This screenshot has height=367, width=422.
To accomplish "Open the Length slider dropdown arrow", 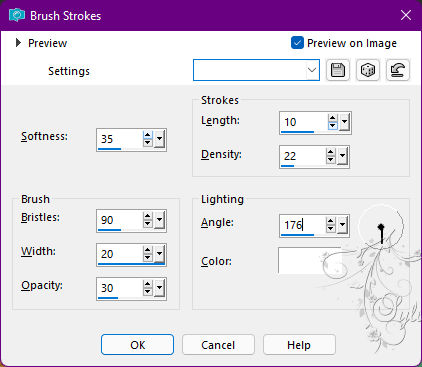I will coord(345,122).
